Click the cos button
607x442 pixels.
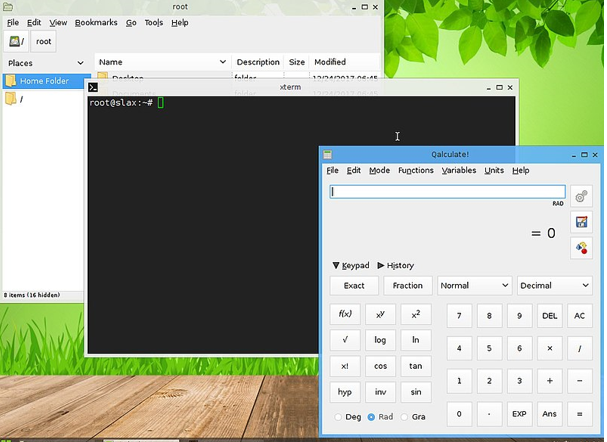click(380, 366)
